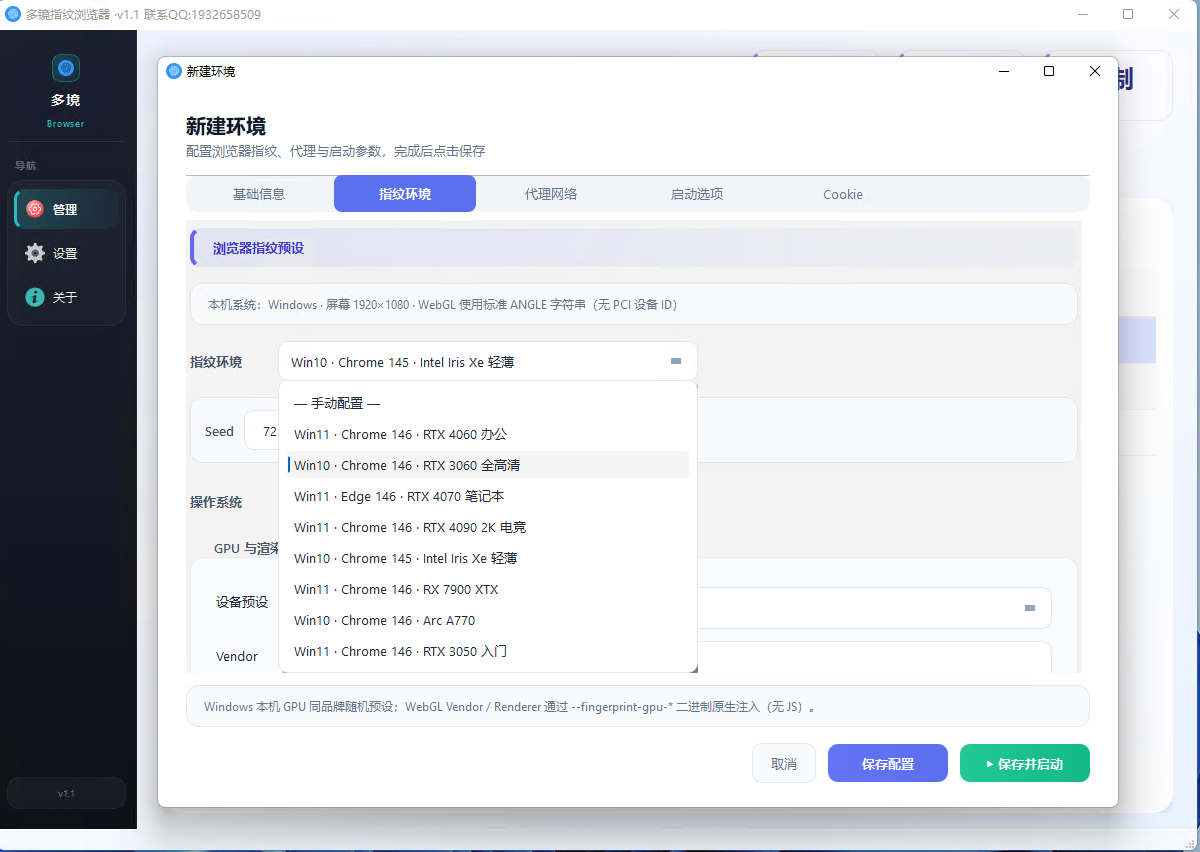The image size is (1200, 852).
Task: Click the 保存配置 button
Action: click(x=888, y=763)
